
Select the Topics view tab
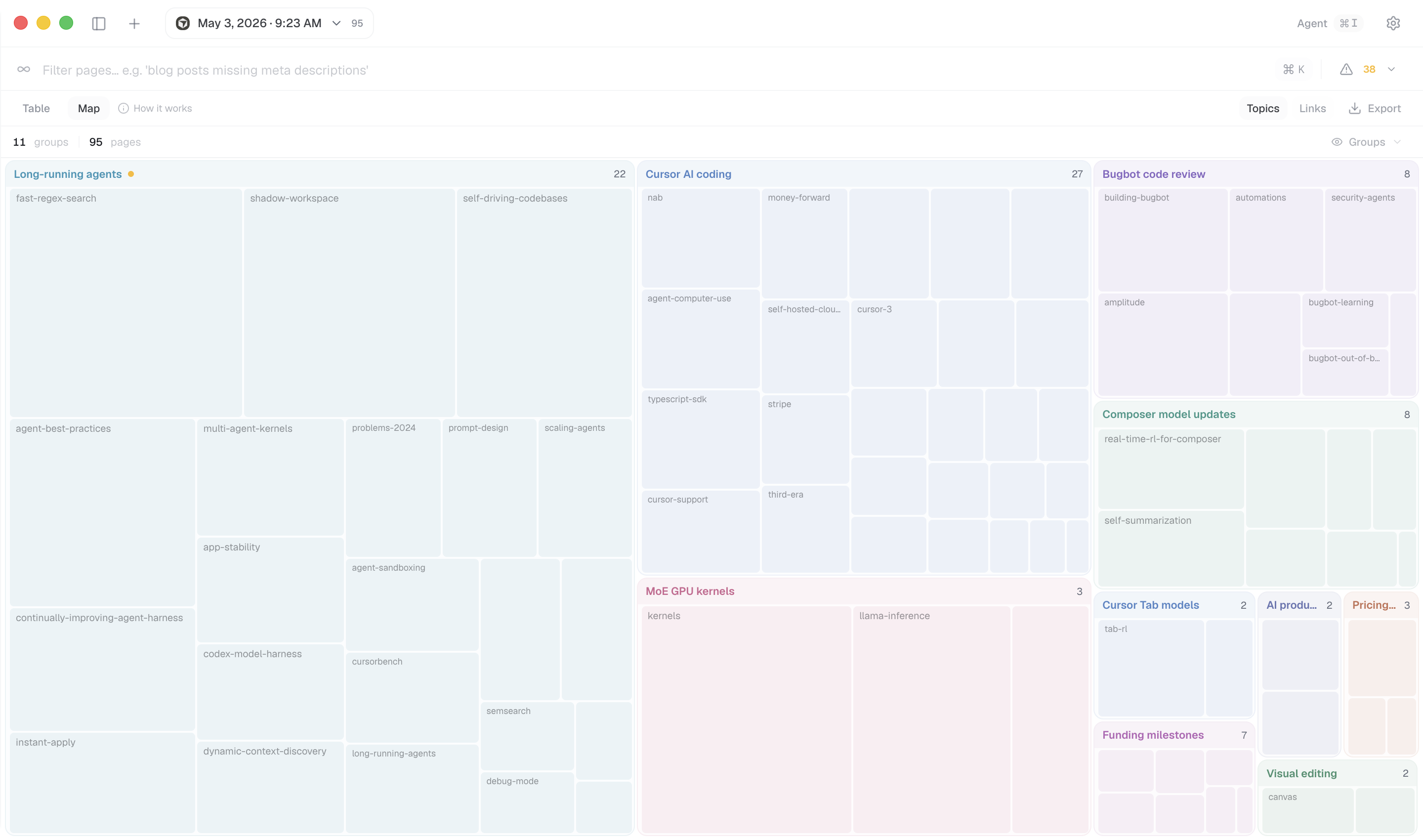click(x=1263, y=108)
